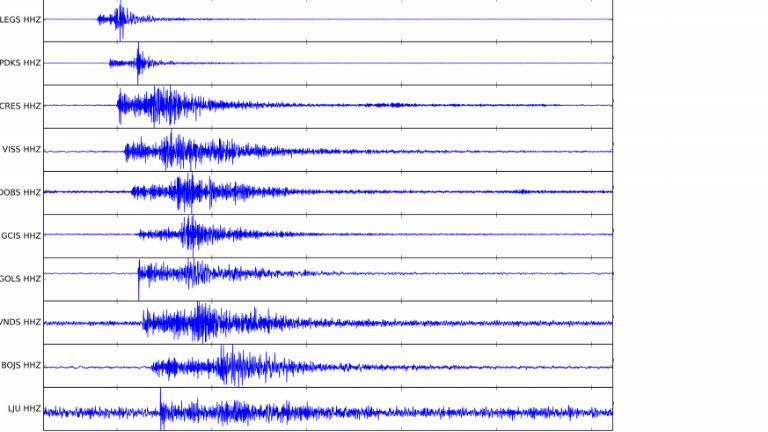The image size is (768, 432).
Task: Pick the signal onset on CRES trace
Action: (118, 104)
